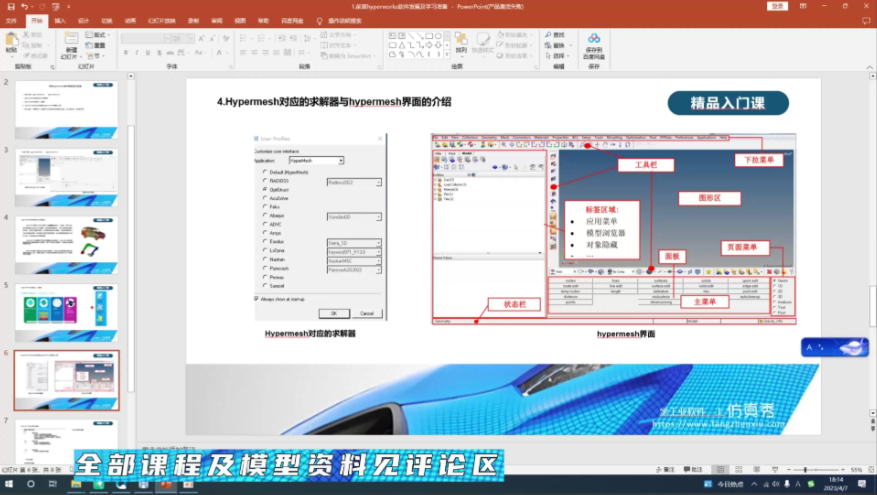This screenshot has width=877, height=495.
Task: Click the 登录 sign-in button
Action: point(777,6)
